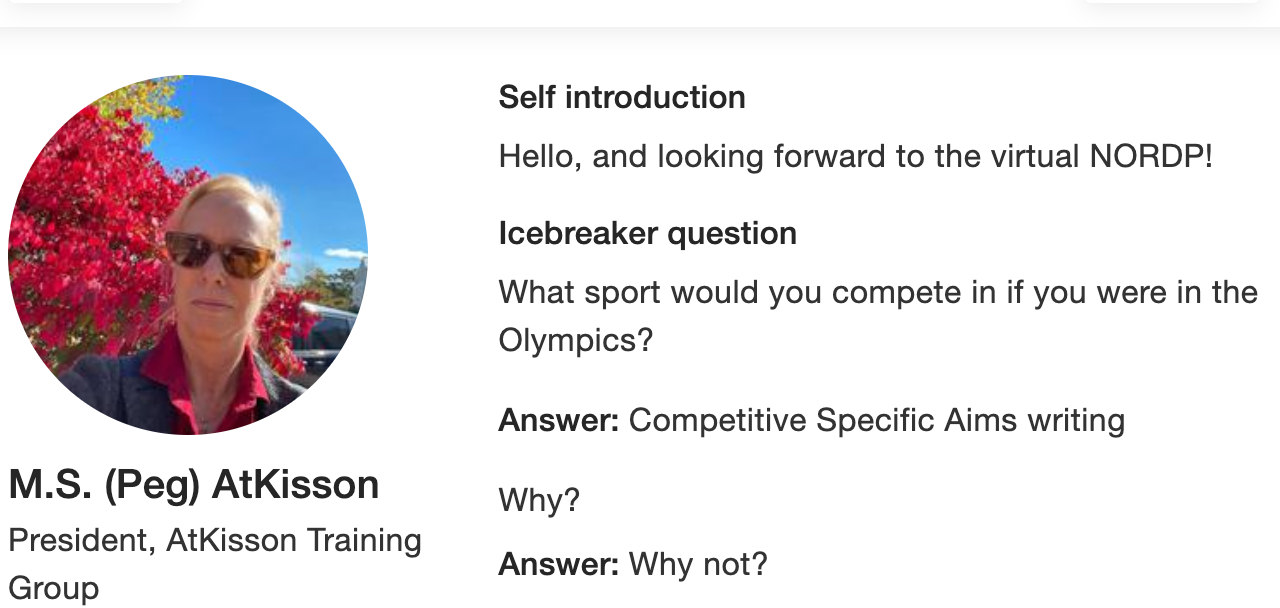Screen dimensions: 1280x608
Task: Click the word Olympics? in the question
Action: click(x=575, y=340)
